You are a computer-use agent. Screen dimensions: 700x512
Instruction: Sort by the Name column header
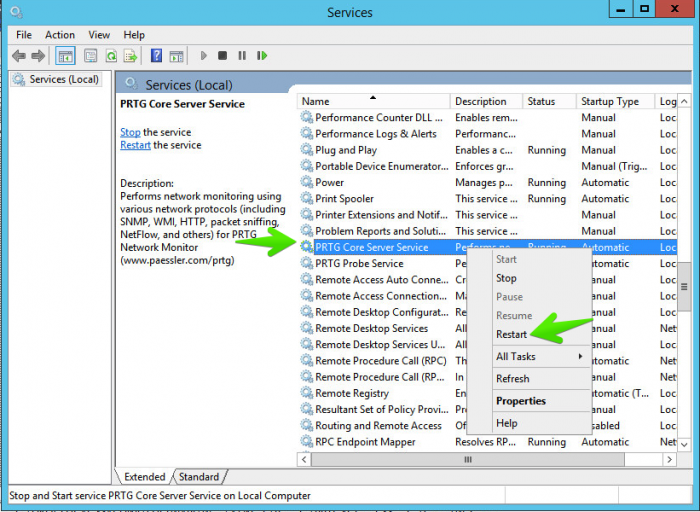click(x=374, y=101)
